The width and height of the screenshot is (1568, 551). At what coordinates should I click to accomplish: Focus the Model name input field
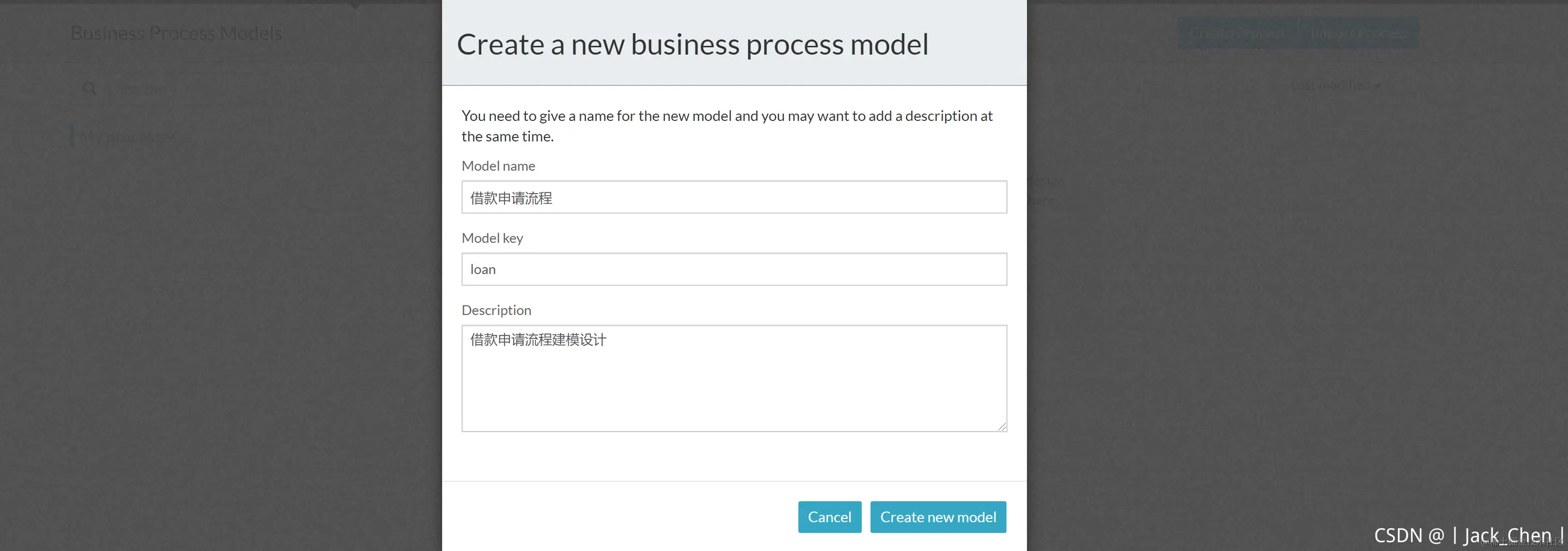coord(734,197)
